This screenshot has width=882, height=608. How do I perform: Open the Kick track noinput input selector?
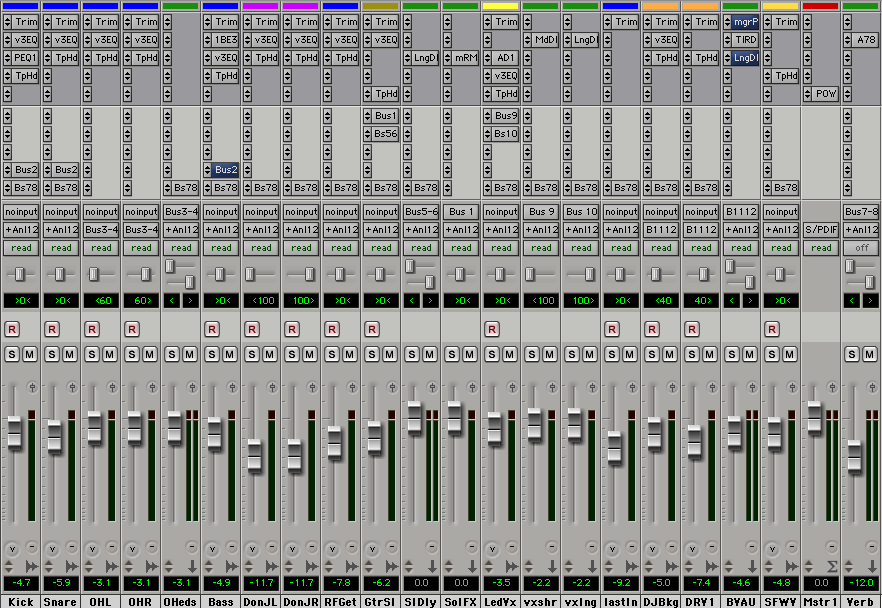coord(21,211)
